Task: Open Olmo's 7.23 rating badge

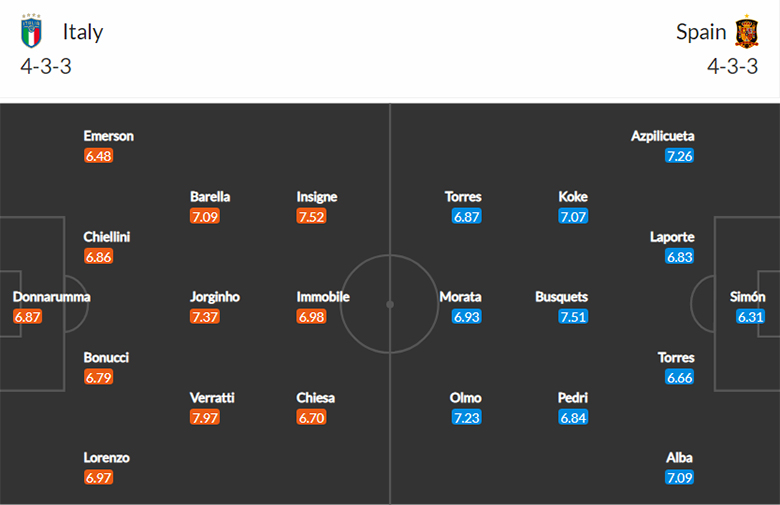Action: click(467, 417)
